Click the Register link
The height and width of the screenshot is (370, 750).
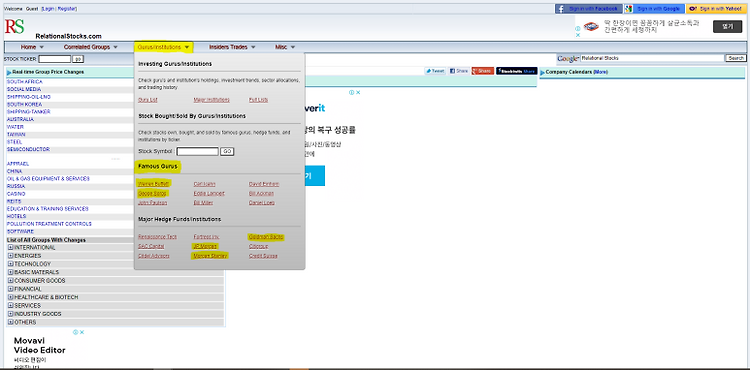66,9
